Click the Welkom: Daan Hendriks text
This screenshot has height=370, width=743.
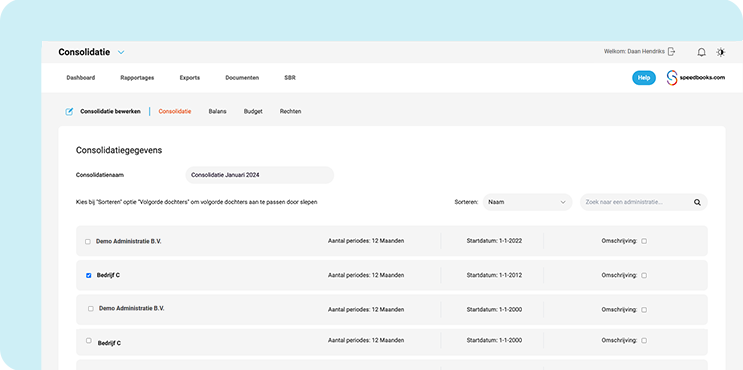coord(634,52)
